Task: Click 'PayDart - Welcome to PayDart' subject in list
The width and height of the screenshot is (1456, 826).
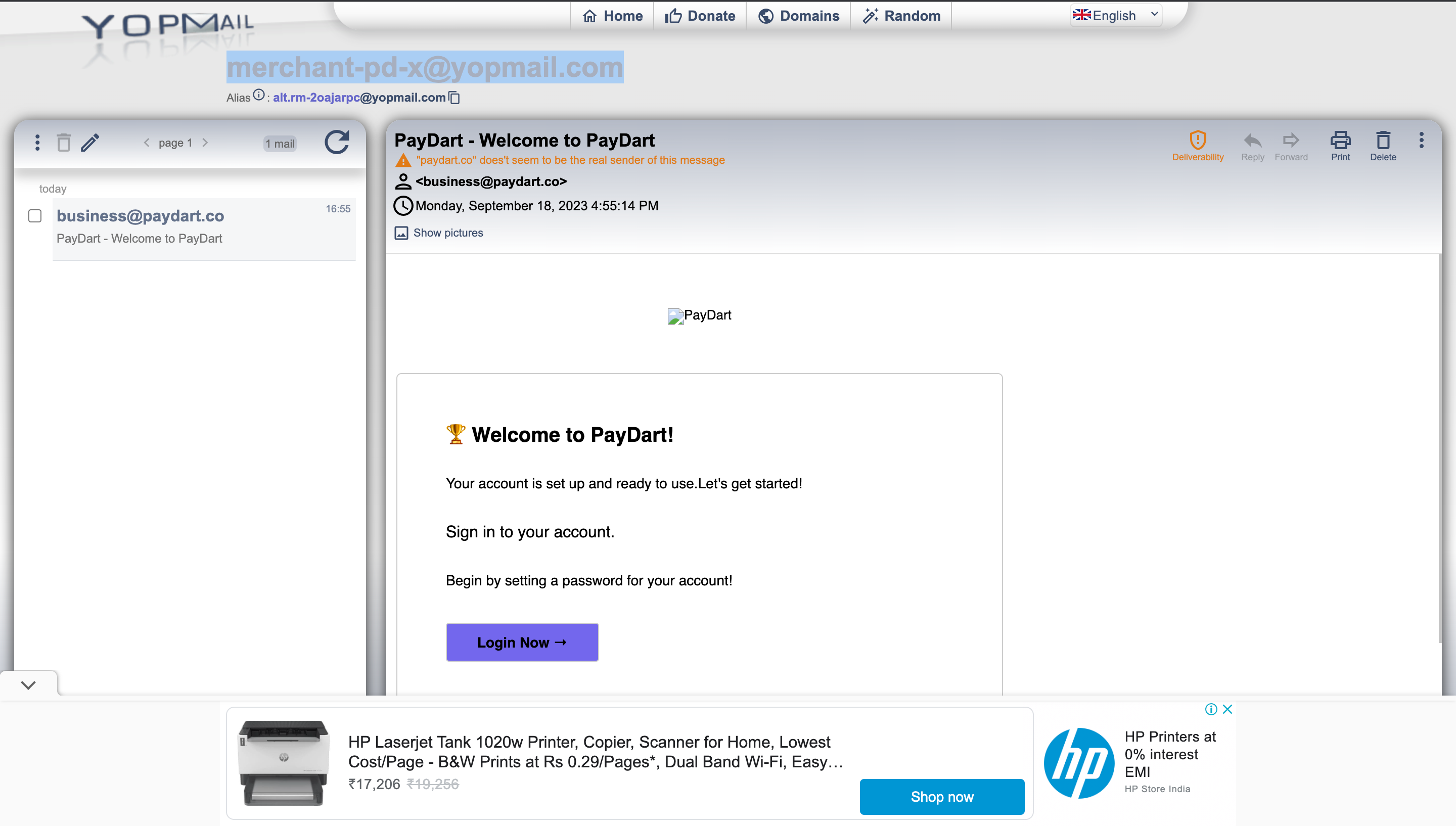Action: (139, 239)
